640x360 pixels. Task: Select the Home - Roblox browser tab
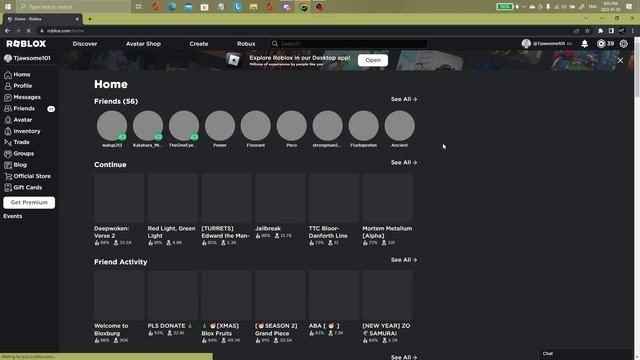pyautogui.click(x=42, y=19)
